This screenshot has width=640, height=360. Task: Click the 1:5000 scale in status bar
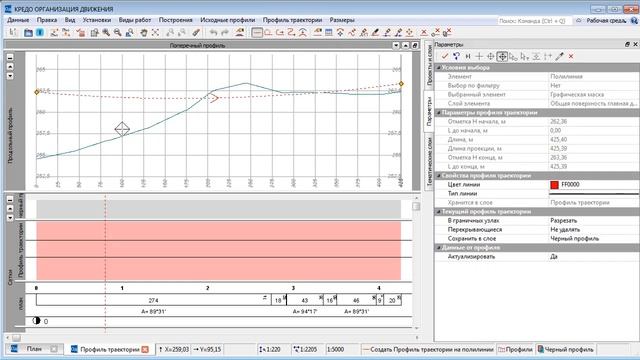pos(335,349)
